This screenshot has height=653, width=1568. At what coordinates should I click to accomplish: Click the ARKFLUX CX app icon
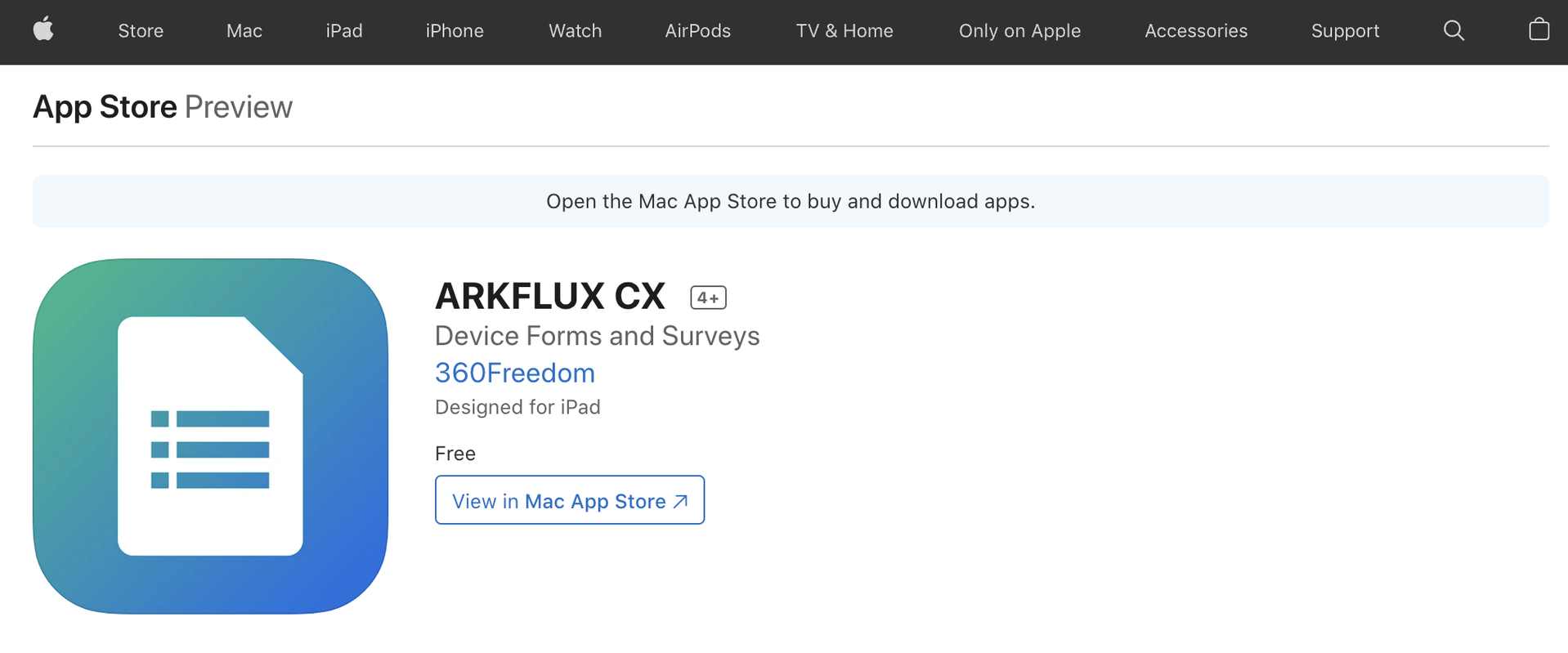[210, 436]
